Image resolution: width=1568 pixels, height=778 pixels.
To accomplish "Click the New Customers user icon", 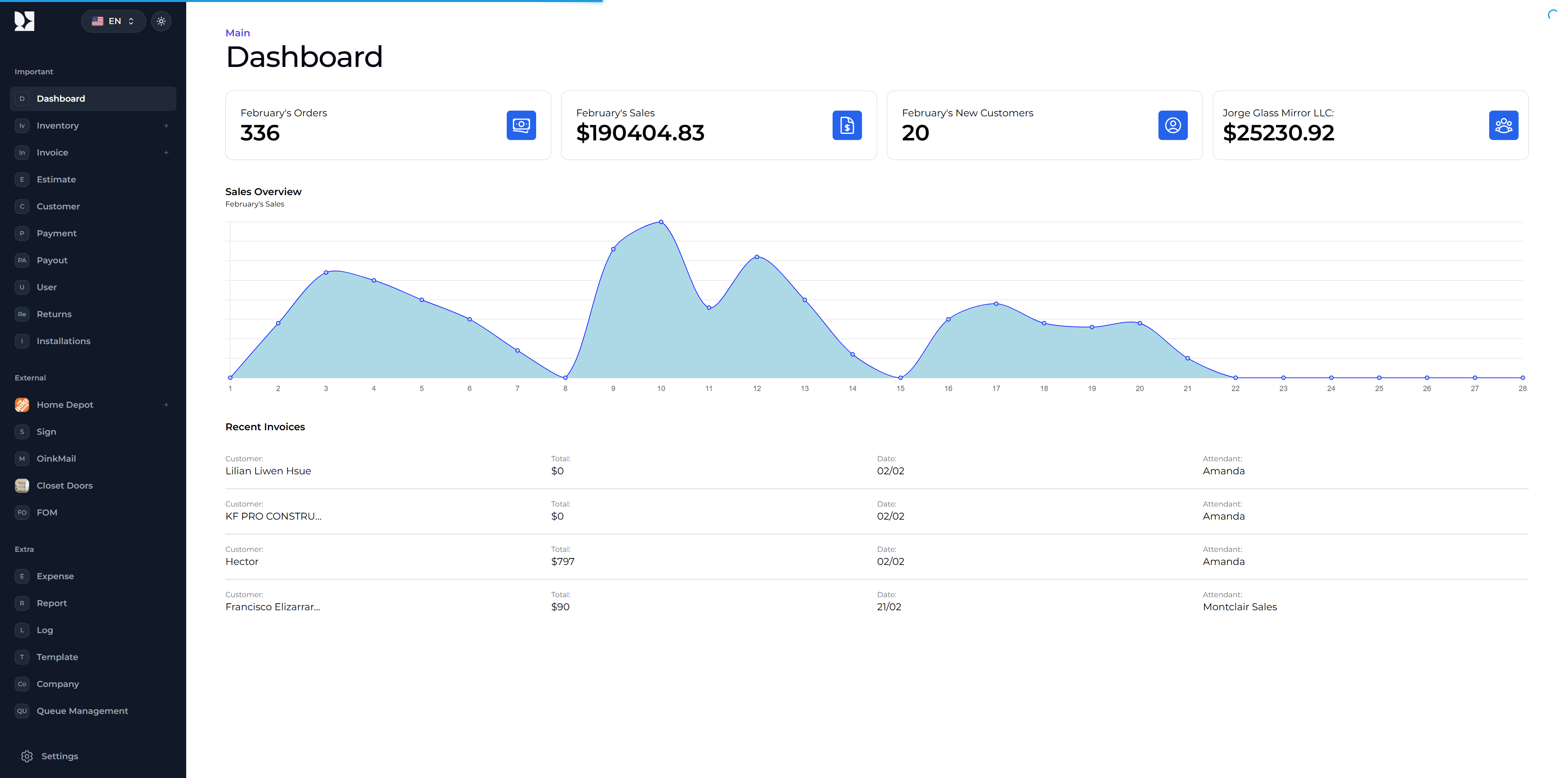I will point(1172,125).
